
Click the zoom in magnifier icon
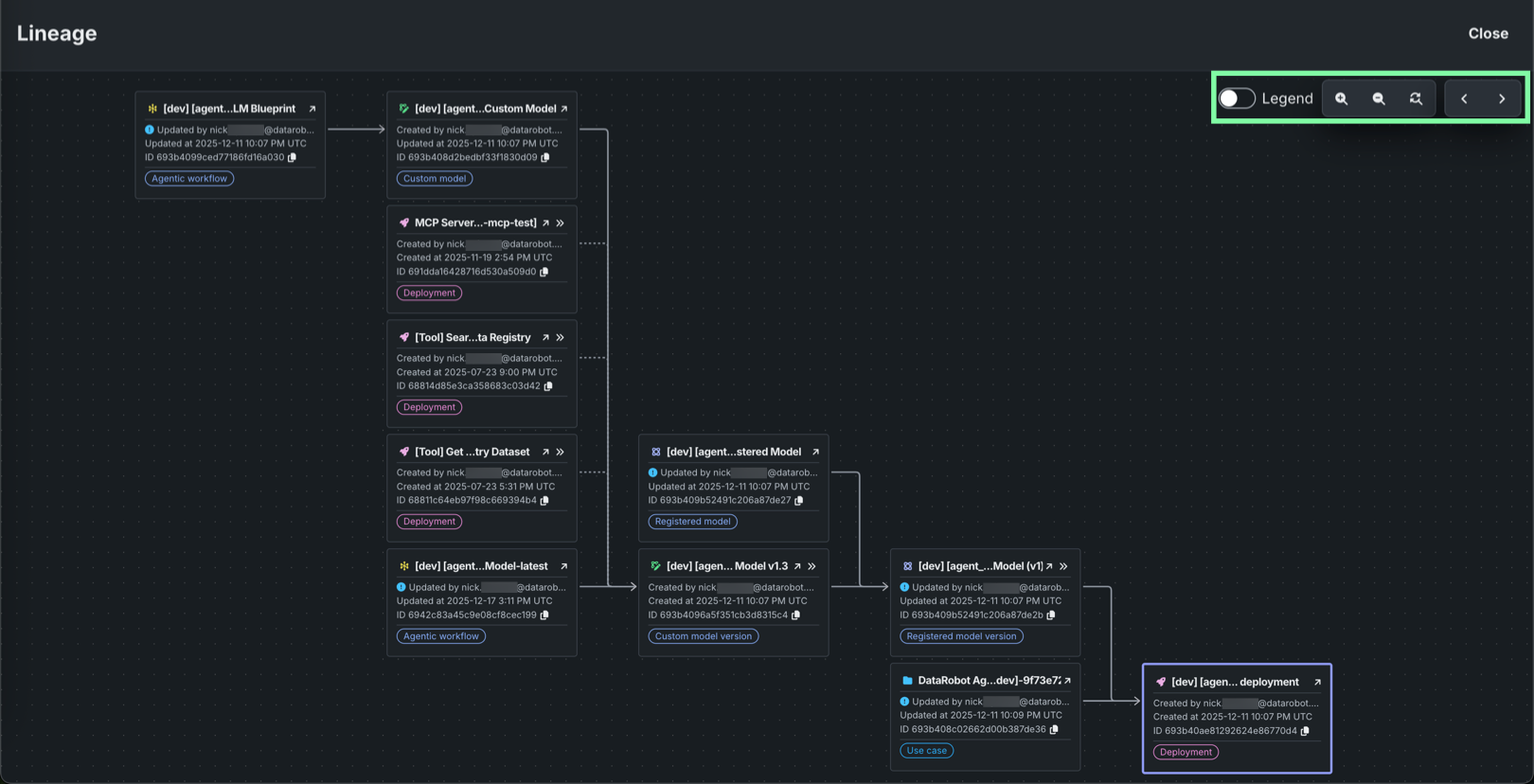tap(1341, 98)
